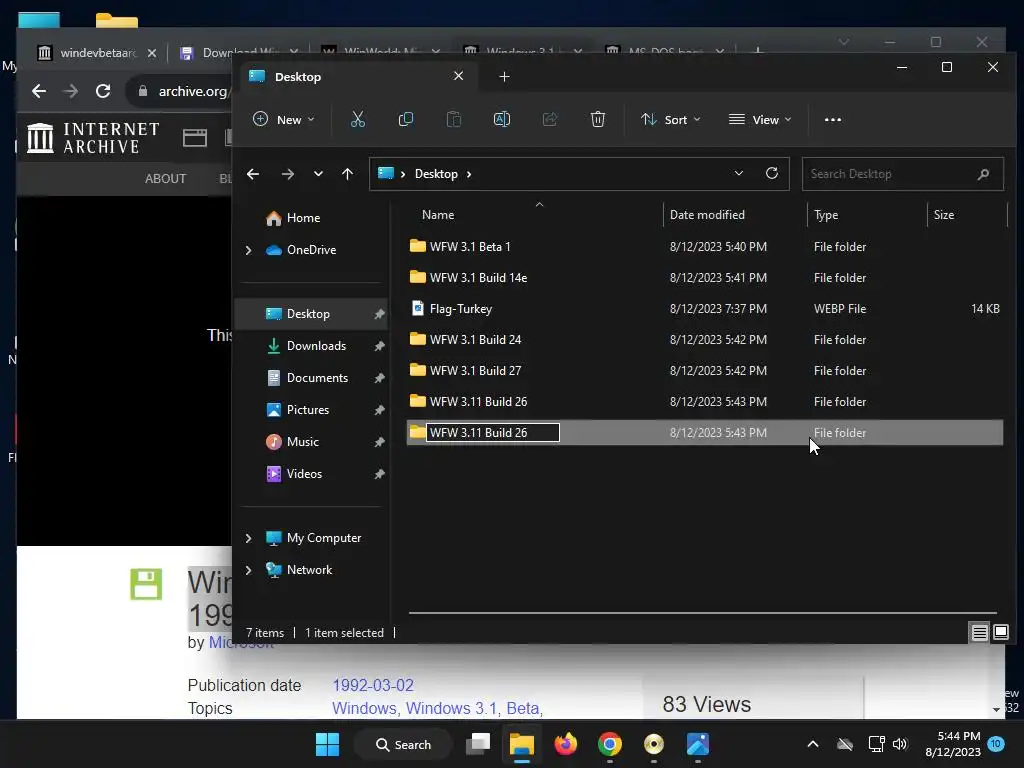Unpin Downloads using its pin icon

pyautogui.click(x=379, y=346)
